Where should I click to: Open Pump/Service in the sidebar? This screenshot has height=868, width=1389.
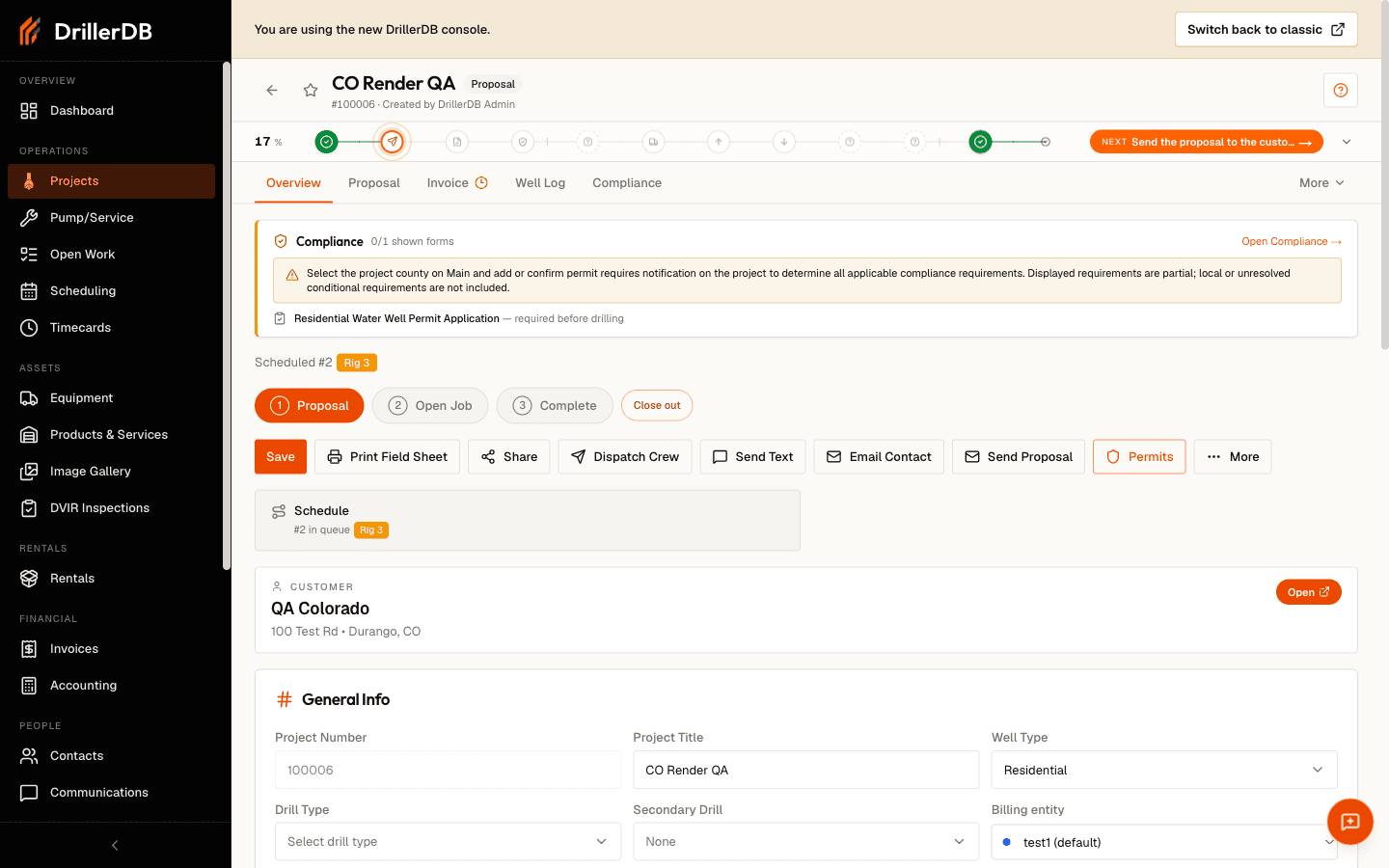[x=111, y=218]
